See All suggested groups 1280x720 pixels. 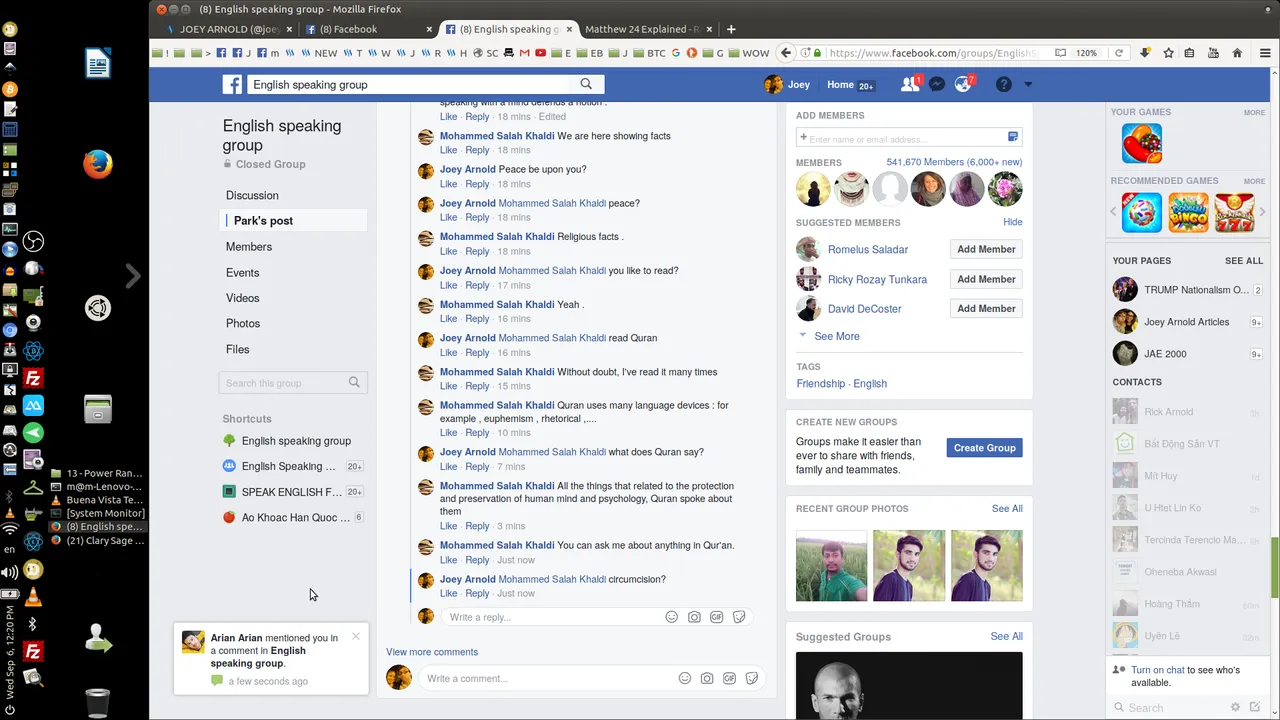pyautogui.click(x=1006, y=636)
